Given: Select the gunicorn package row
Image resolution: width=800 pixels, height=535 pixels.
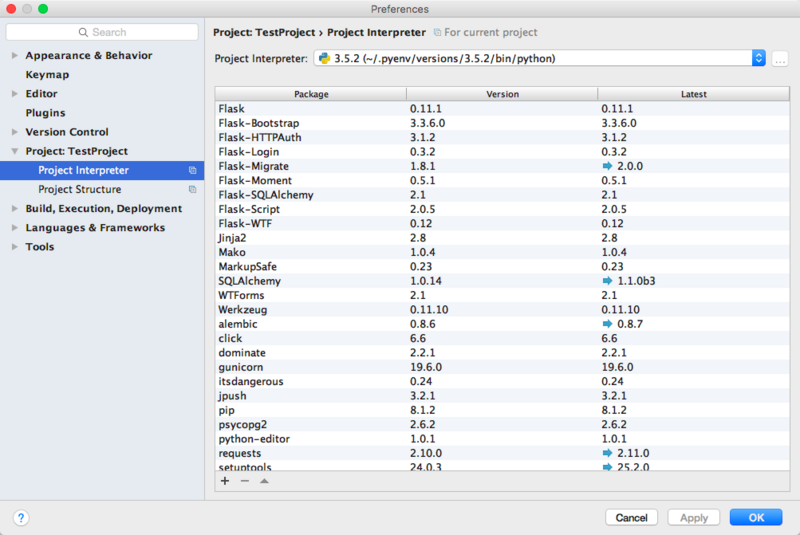Looking at the screenshot, I should point(502,367).
